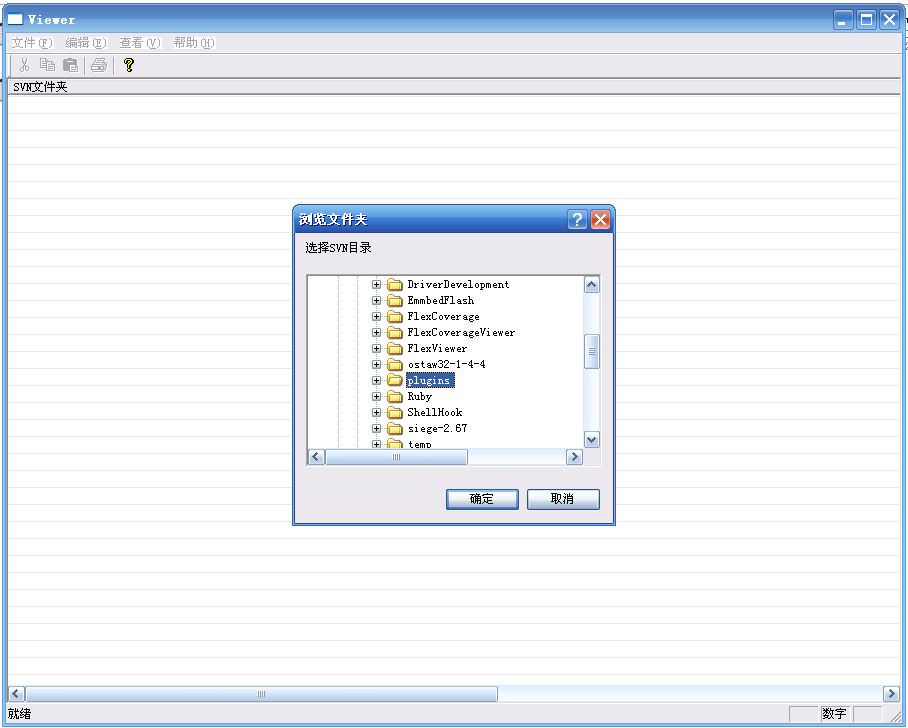Click the folder tree's scroll up arrow
The width and height of the screenshot is (908, 728).
(x=591, y=284)
